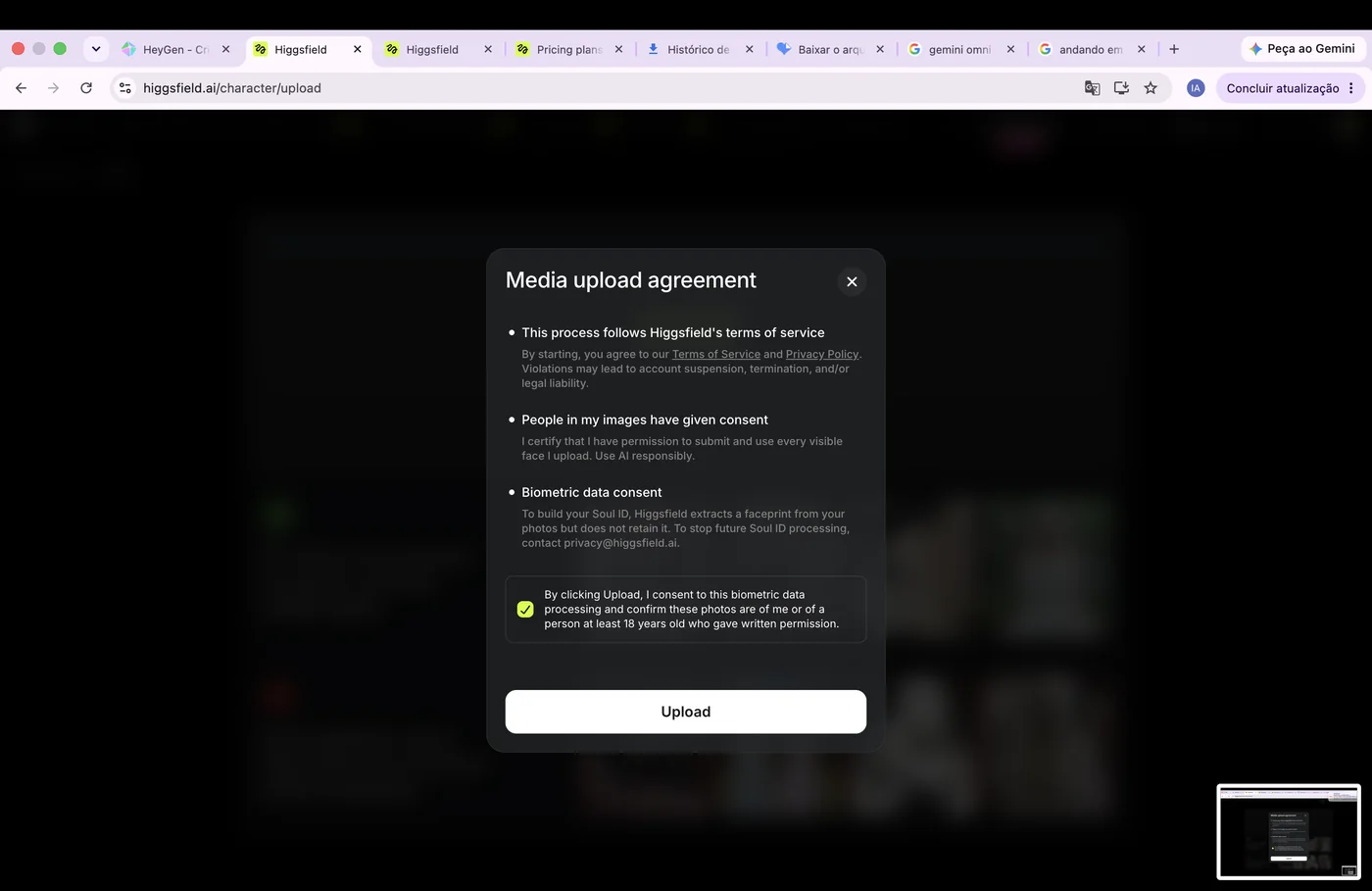Uncheck the biometric consent checkbox
The width and height of the screenshot is (1372, 891).
coord(525,610)
